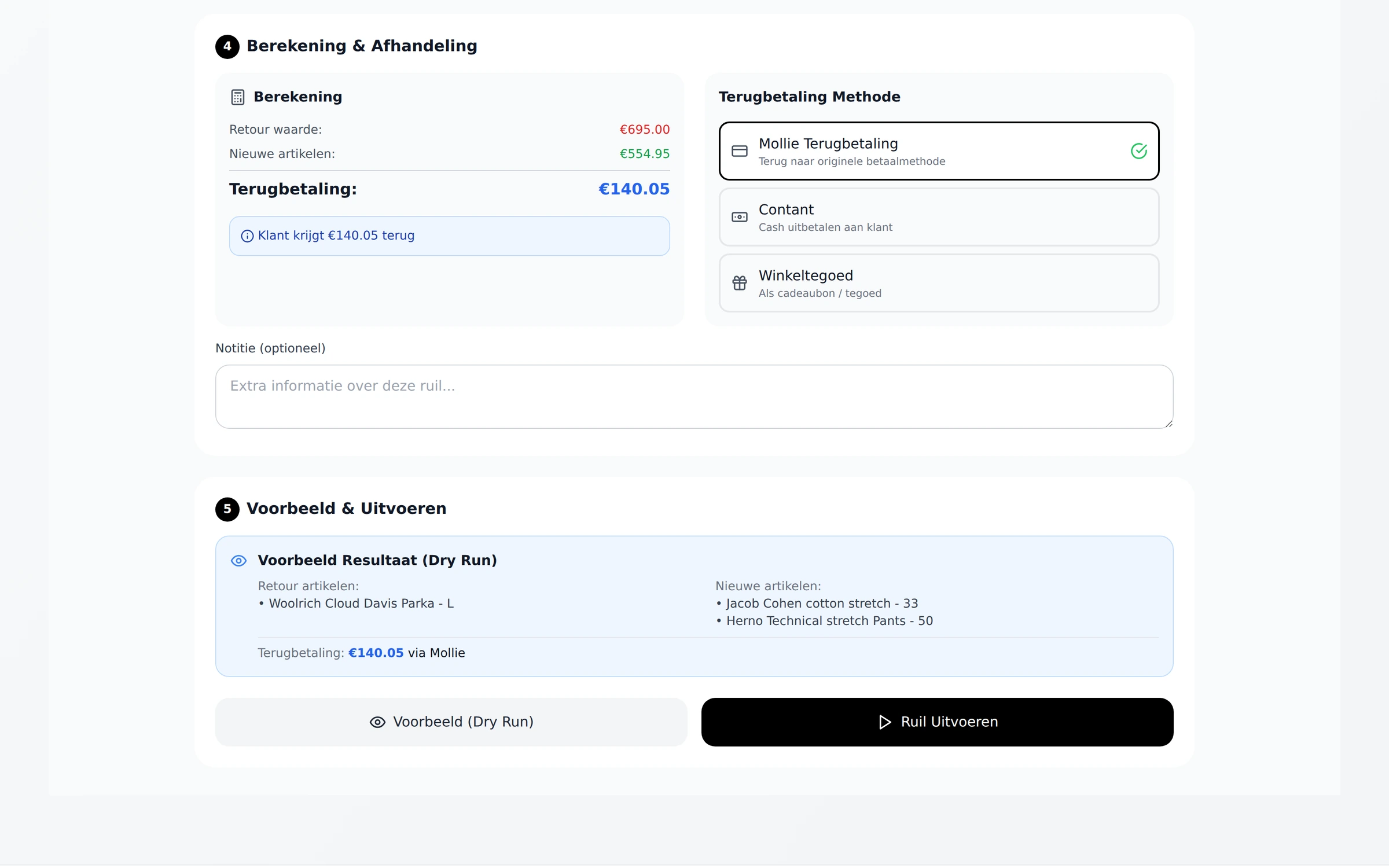The height and width of the screenshot is (868, 1389).
Task: Execute the exchange with Ruil Uitvoeren
Action: click(x=937, y=722)
